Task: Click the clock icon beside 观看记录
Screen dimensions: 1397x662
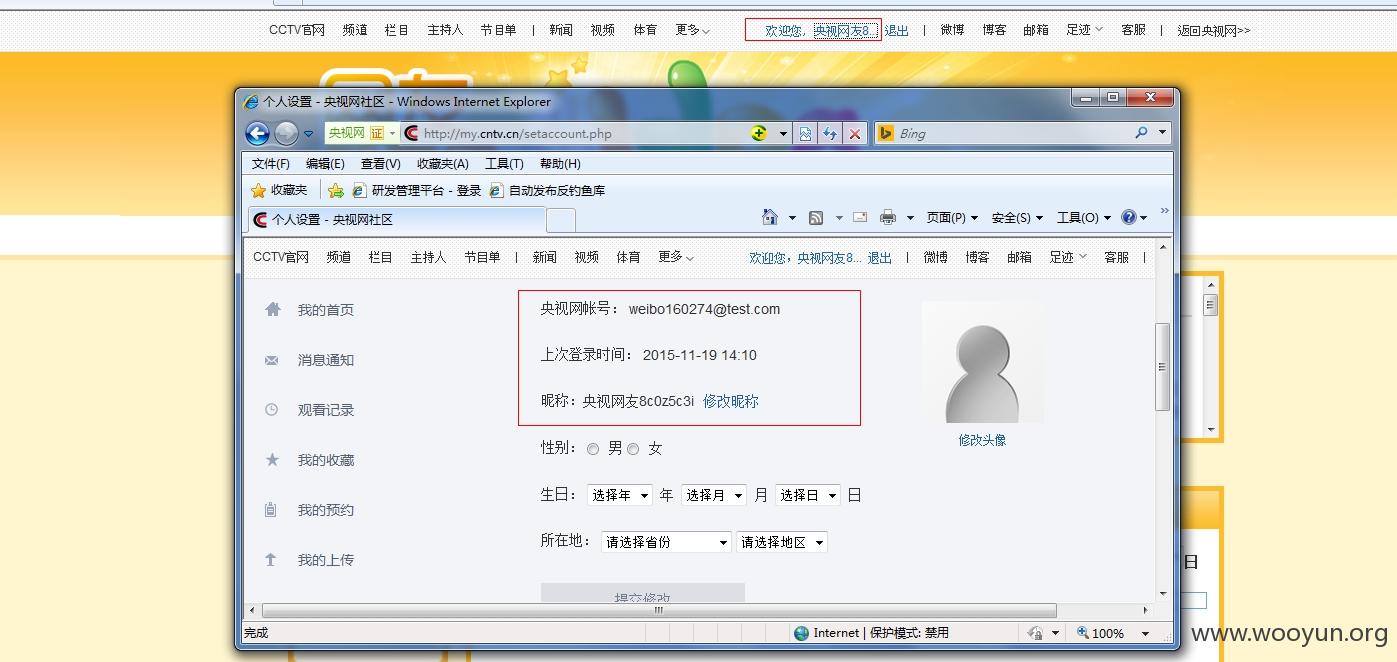Action: tap(271, 409)
